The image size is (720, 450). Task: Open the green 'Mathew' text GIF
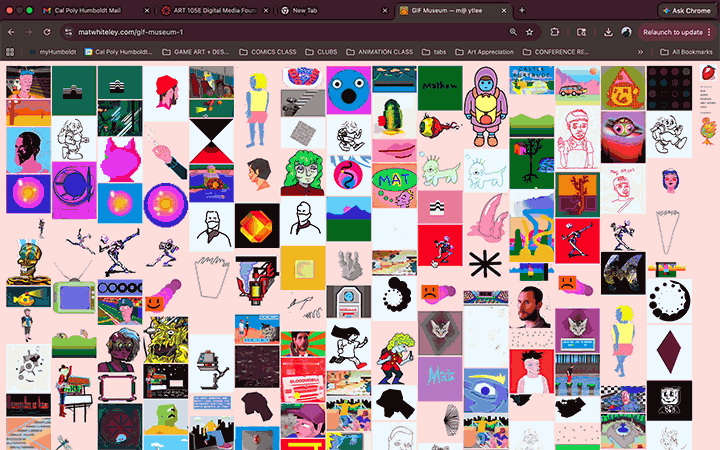pos(440,88)
